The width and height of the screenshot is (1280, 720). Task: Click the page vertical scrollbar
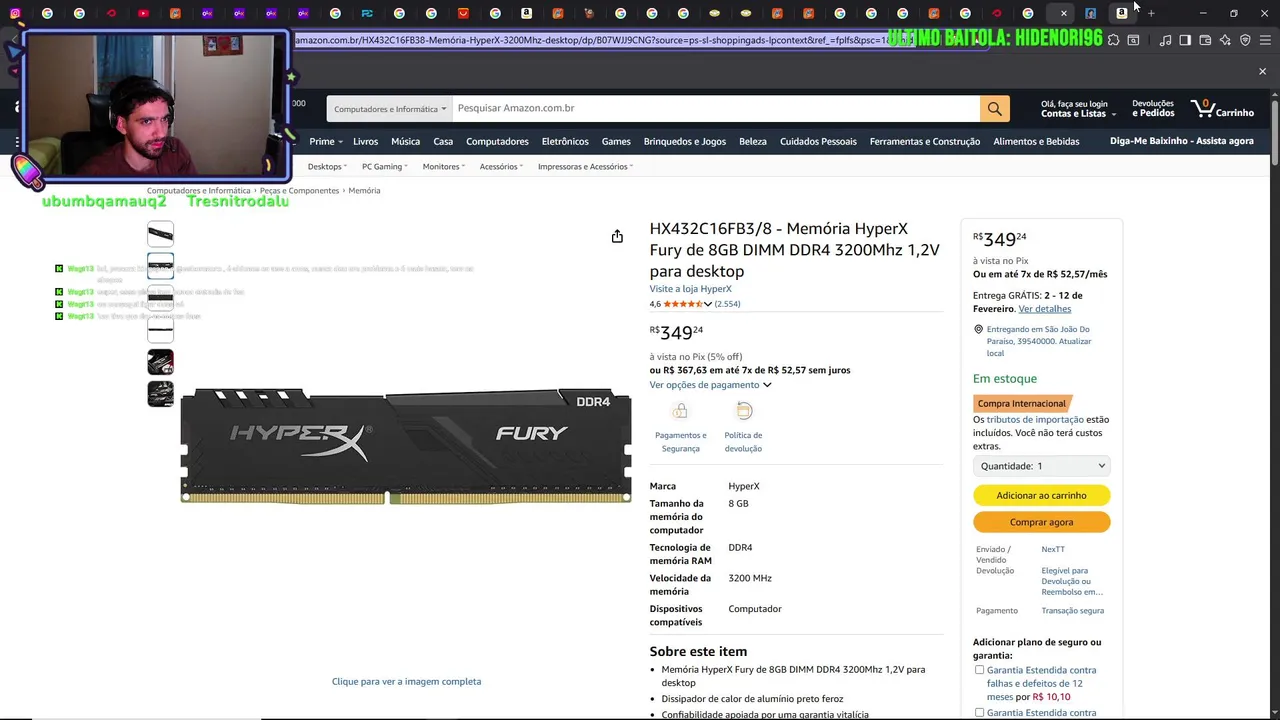coord(1274,130)
